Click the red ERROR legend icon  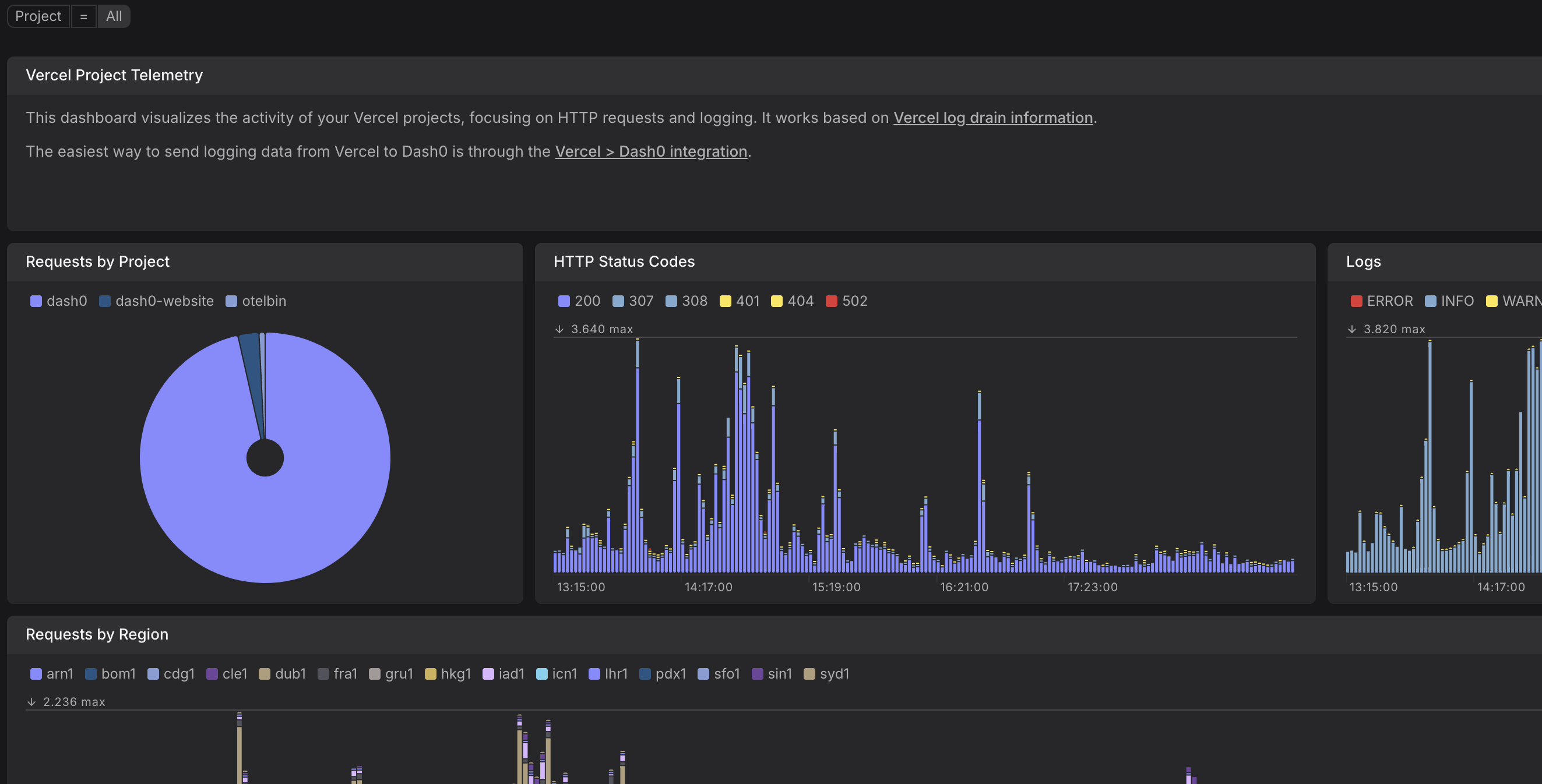[1357, 301]
